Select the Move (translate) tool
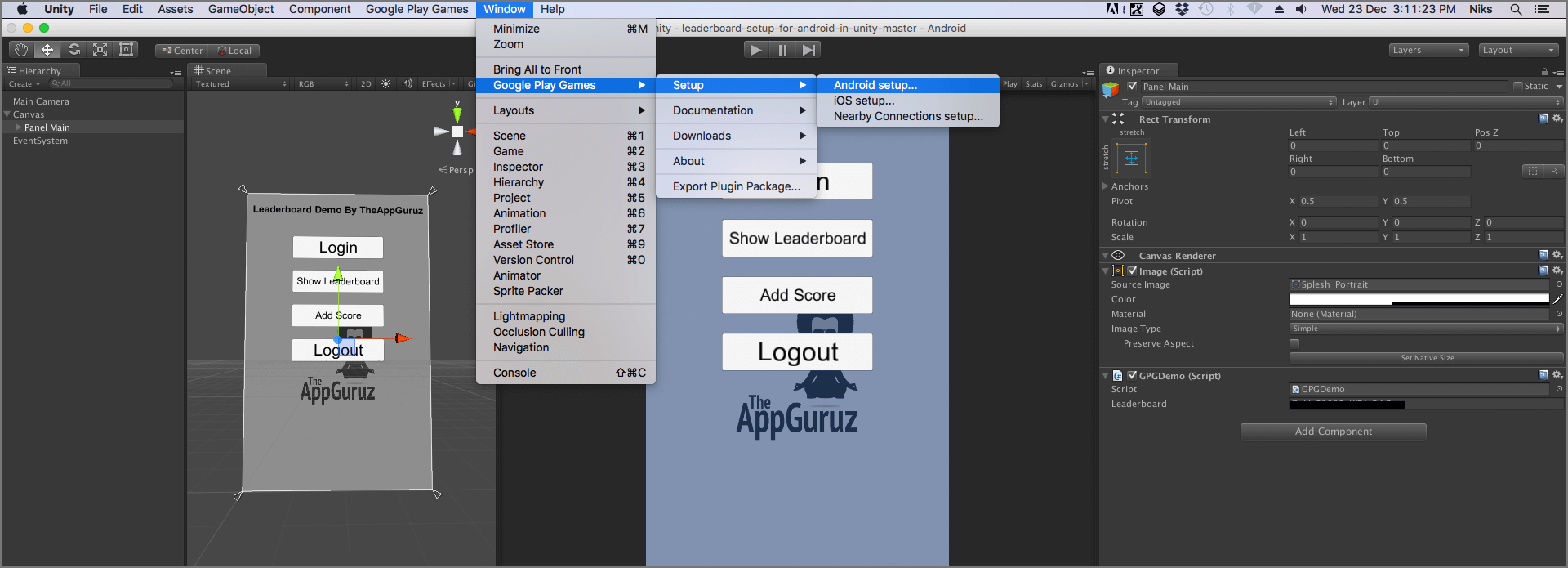The image size is (1568, 568). (47, 50)
